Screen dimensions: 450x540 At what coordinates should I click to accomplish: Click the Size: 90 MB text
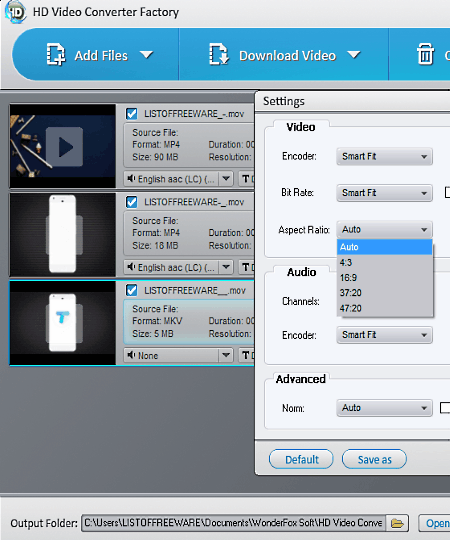point(155,157)
